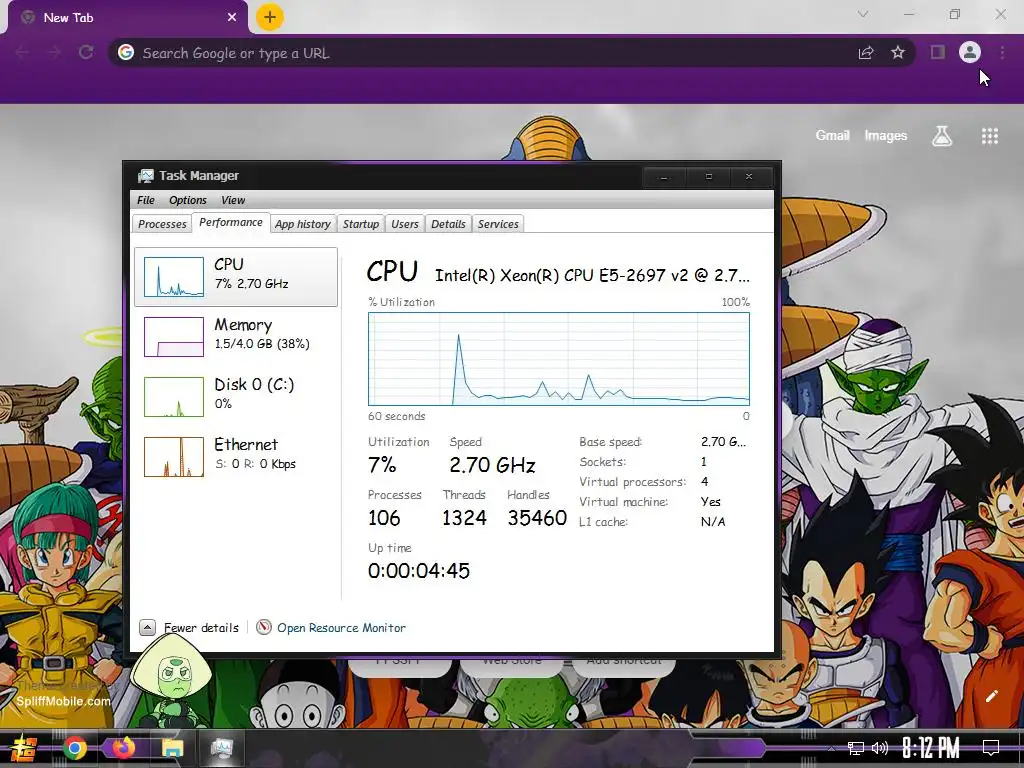Click the Gmail link
1024x768 pixels.
(x=832, y=135)
